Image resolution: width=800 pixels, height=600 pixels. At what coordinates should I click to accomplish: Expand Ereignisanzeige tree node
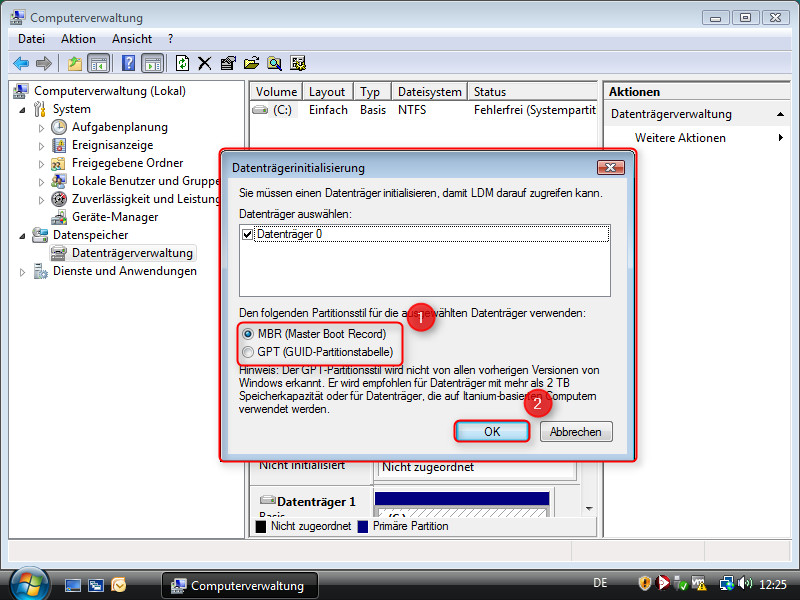[x=41, y=146]
